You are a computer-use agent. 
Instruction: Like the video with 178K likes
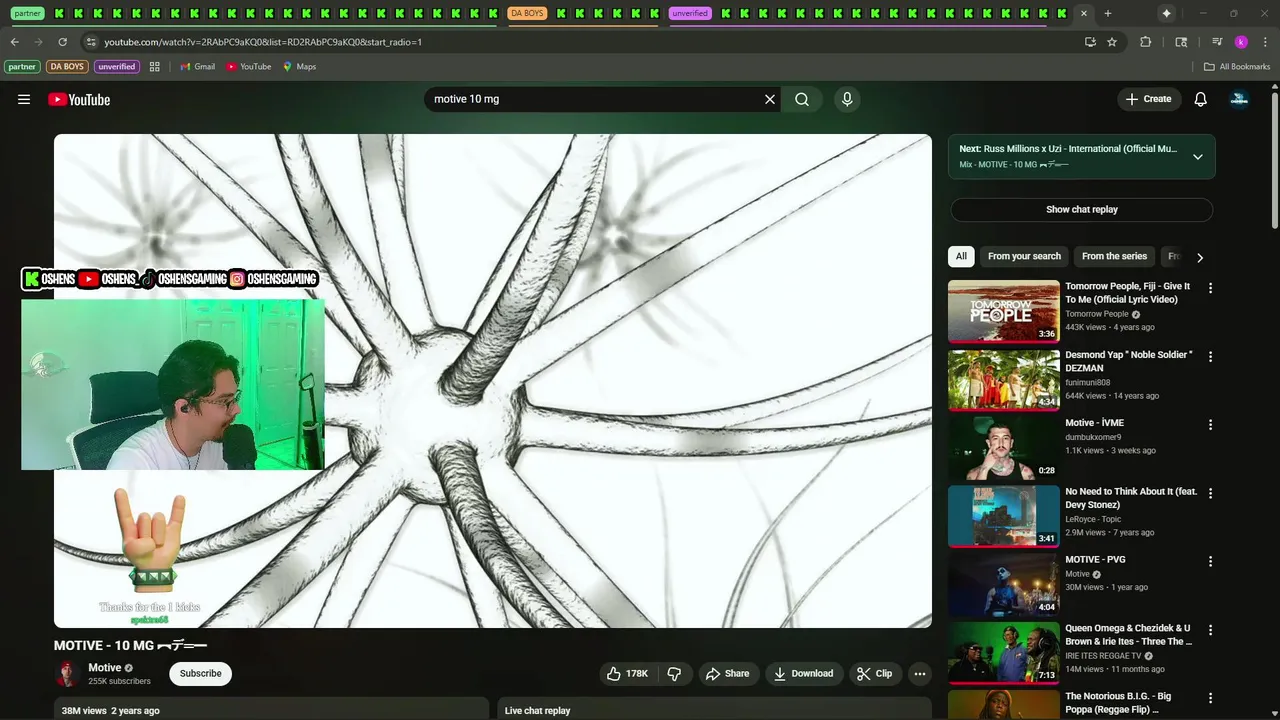point(627,674)
